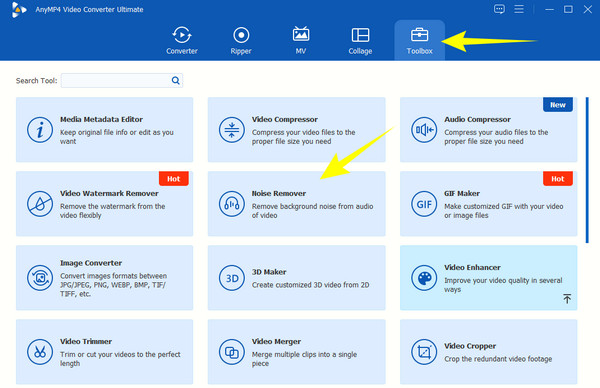
Task: Click the Noise Remover headphone icon
Action: click(x=232, y=204)
